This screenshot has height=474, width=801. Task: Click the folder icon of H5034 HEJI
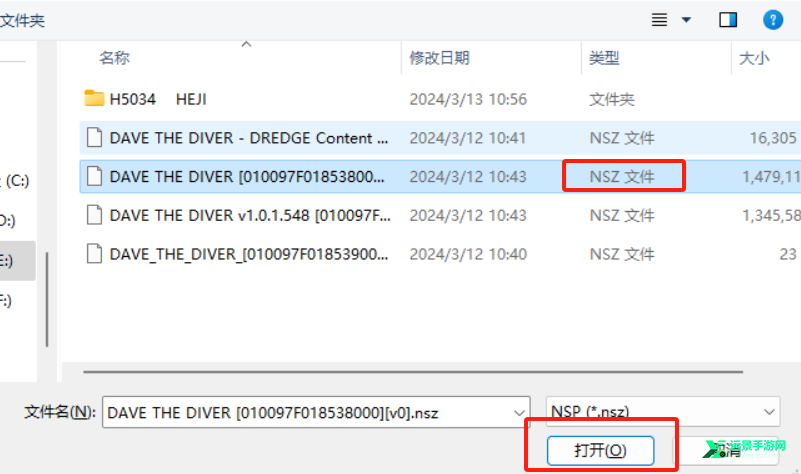[94, 98]
